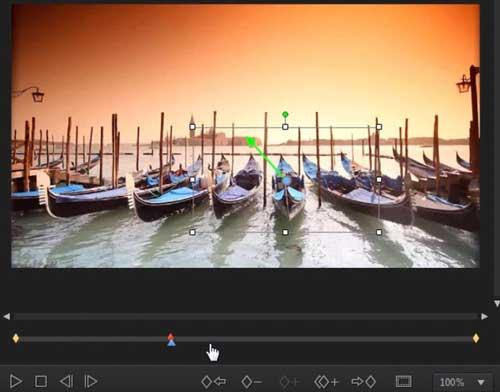Stop playback with the square Stop button

pyautogui.click(x=41, y=381)
